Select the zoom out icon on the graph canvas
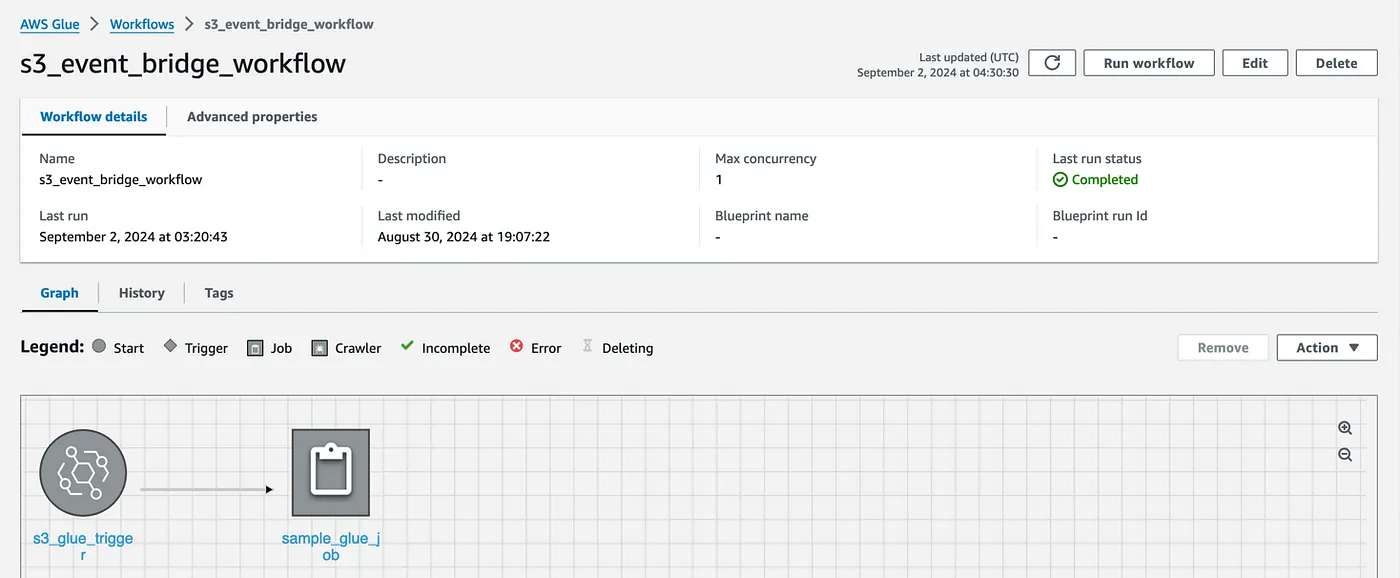1400x578 pixels. [1345, 454]
